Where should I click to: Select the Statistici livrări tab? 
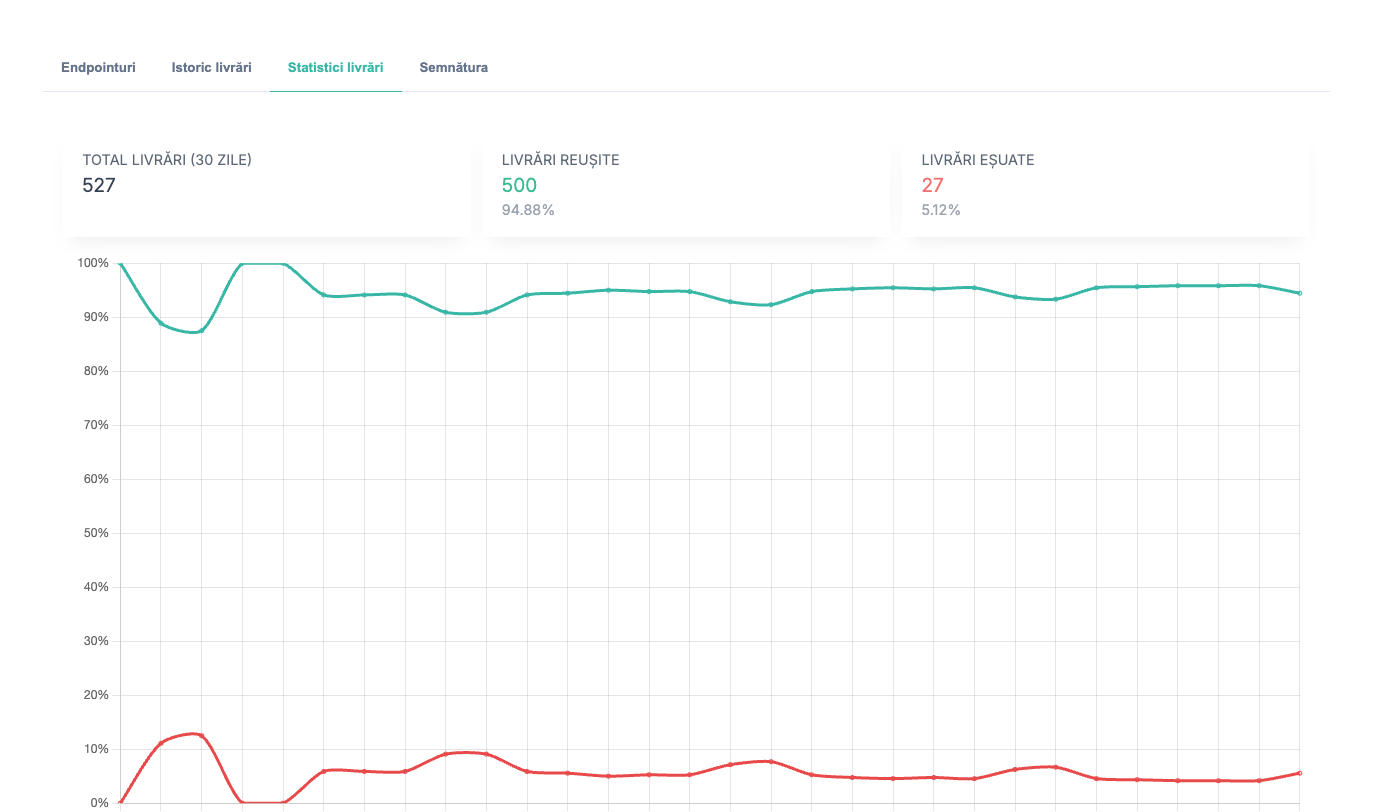pyautogui.click(x=335, y=67)
